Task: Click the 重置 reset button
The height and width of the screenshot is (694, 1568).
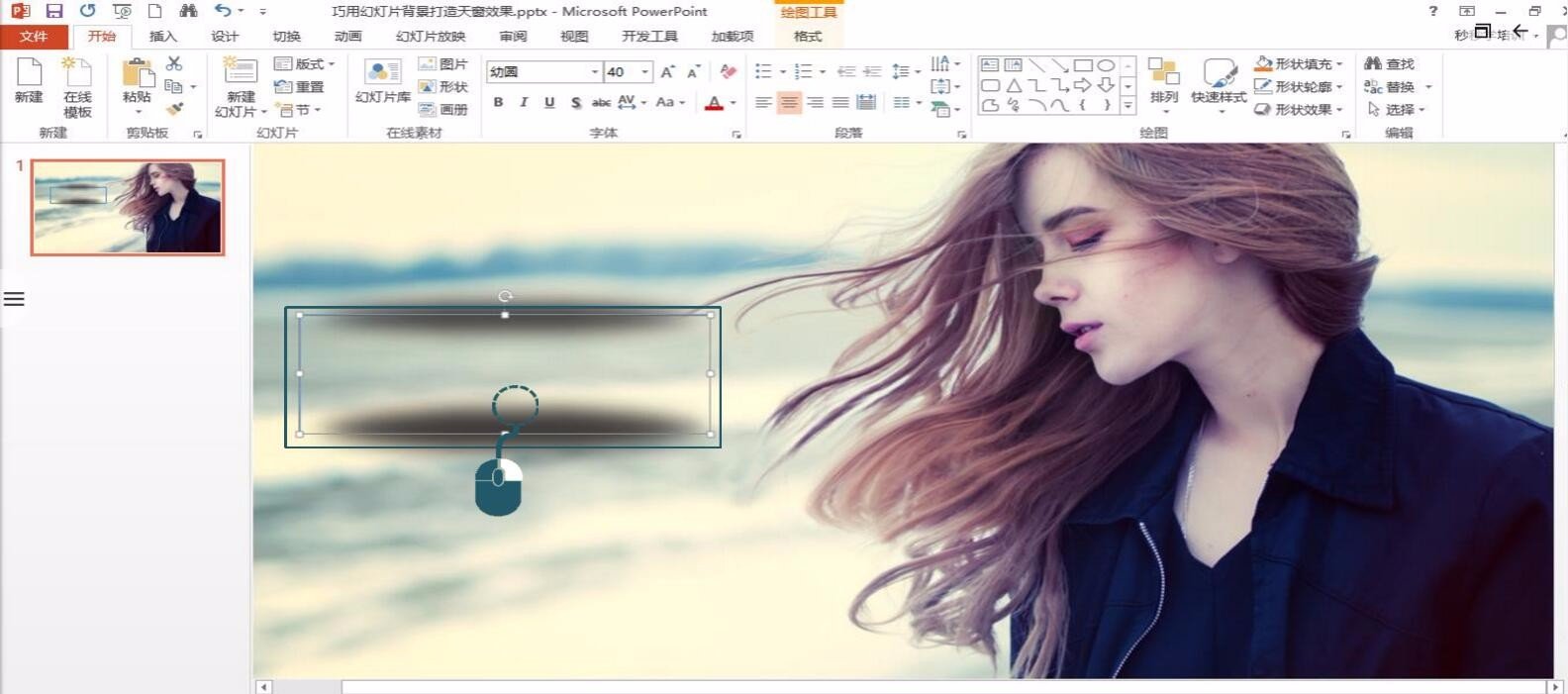Action: coord(300,87)
